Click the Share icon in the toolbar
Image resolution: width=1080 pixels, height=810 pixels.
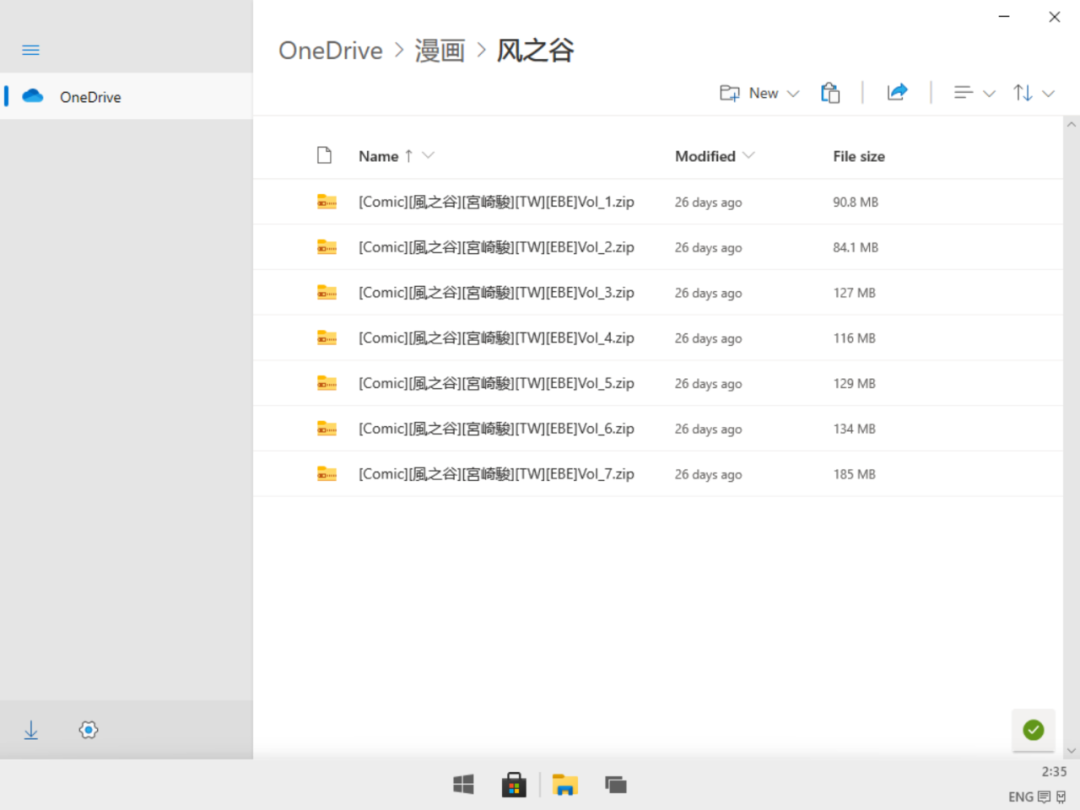point(897,92)
